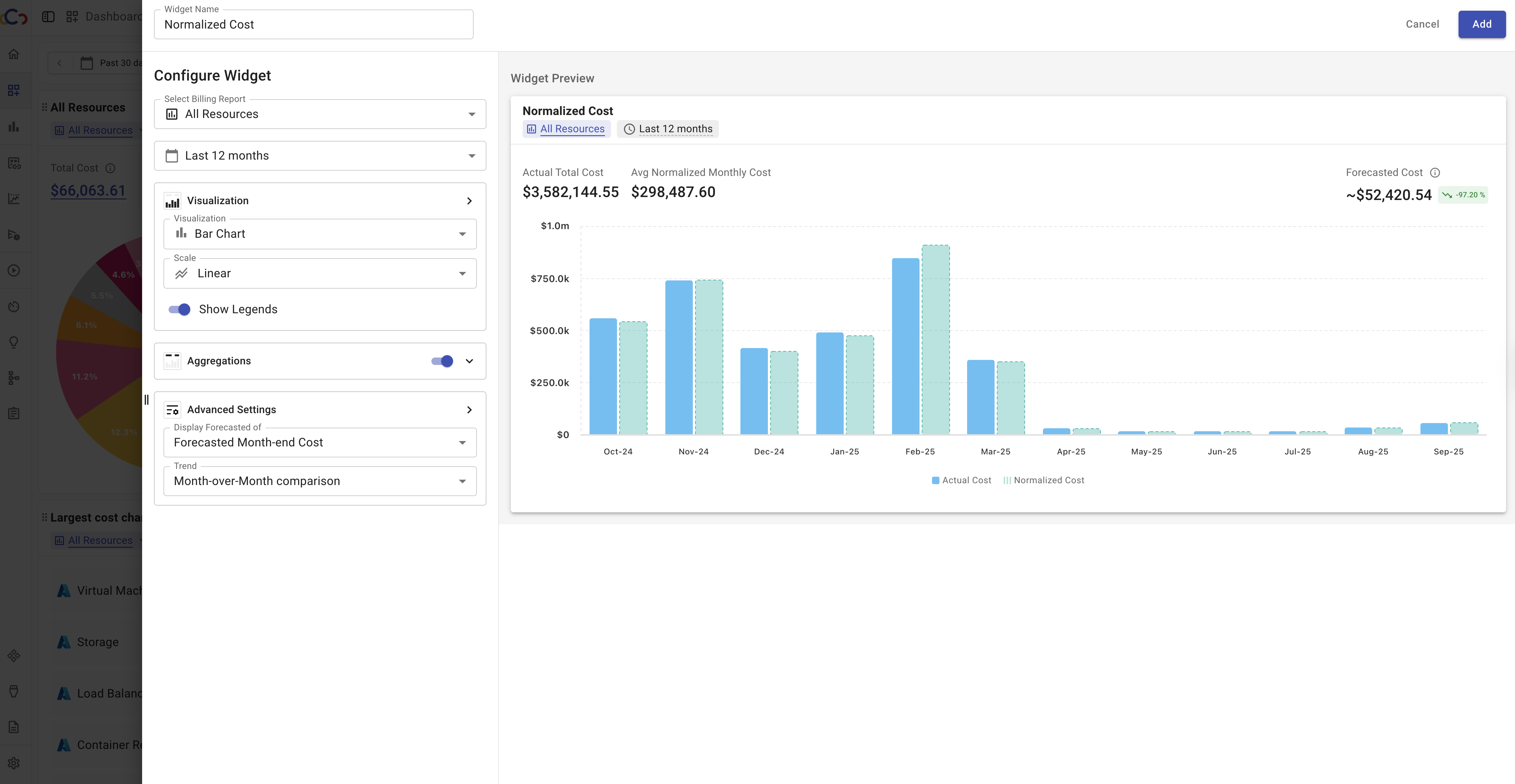This screenshot has width=1515, height=784.
Task: Toggle the Show Legends switch
Action: [179, 309]
